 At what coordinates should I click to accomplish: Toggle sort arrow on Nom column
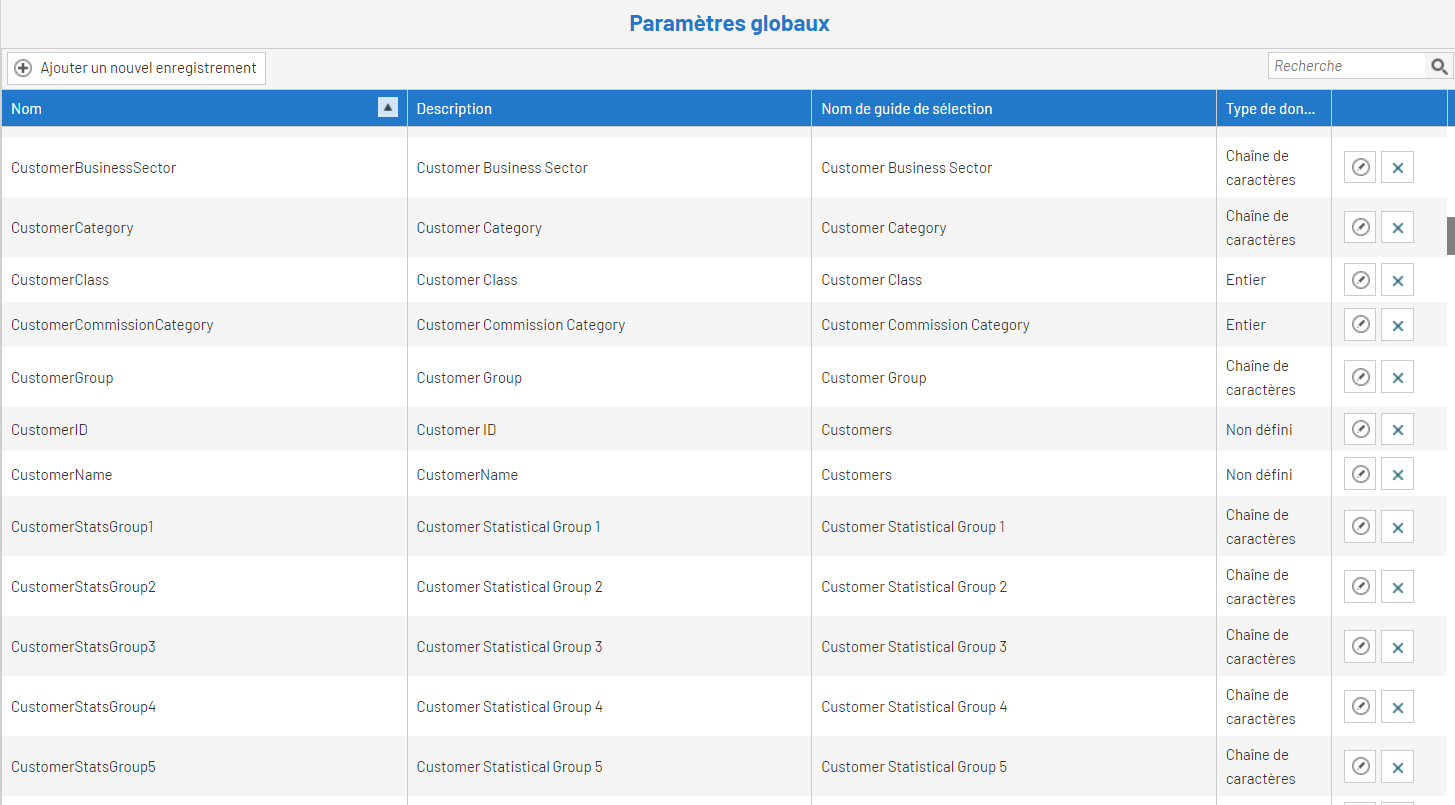click(388, 108)
